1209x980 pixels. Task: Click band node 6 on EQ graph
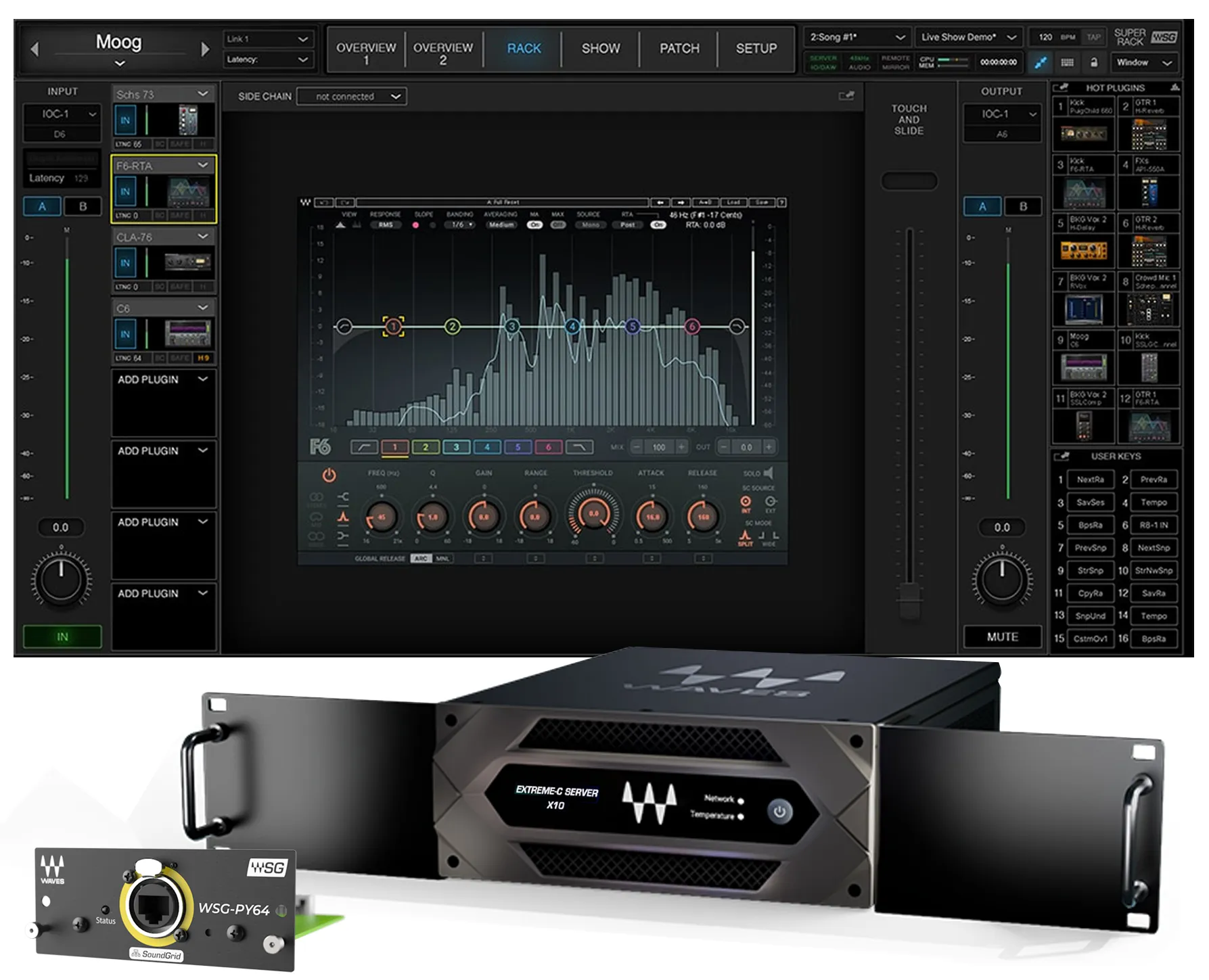pos(691,327)
